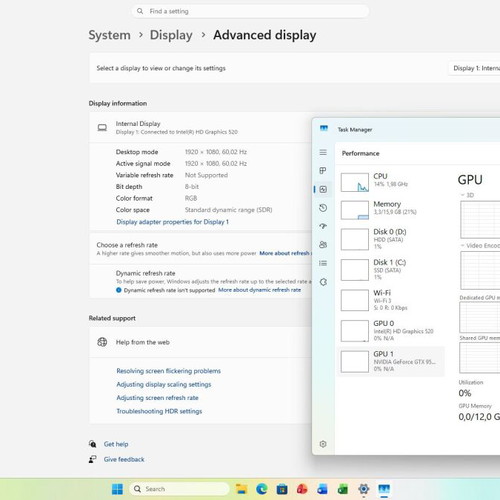Switch to Settings app in taskbar
Screen dimensions: 500x500
coord(364,489)
